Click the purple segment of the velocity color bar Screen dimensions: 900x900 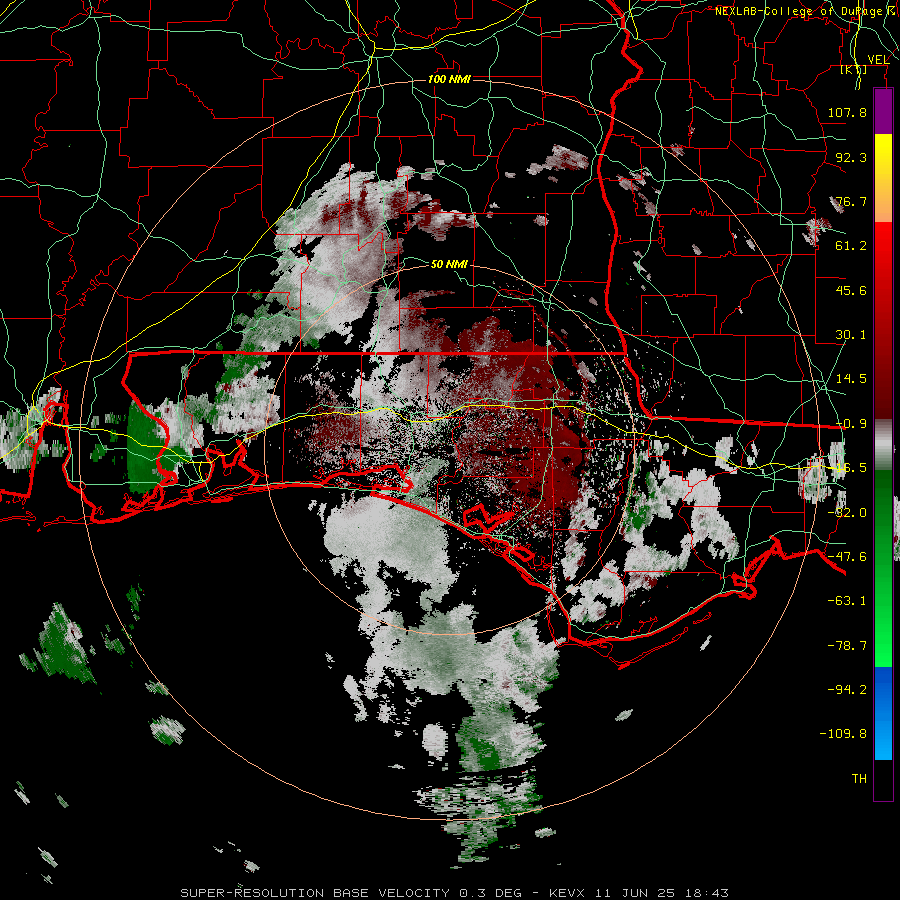883,111
